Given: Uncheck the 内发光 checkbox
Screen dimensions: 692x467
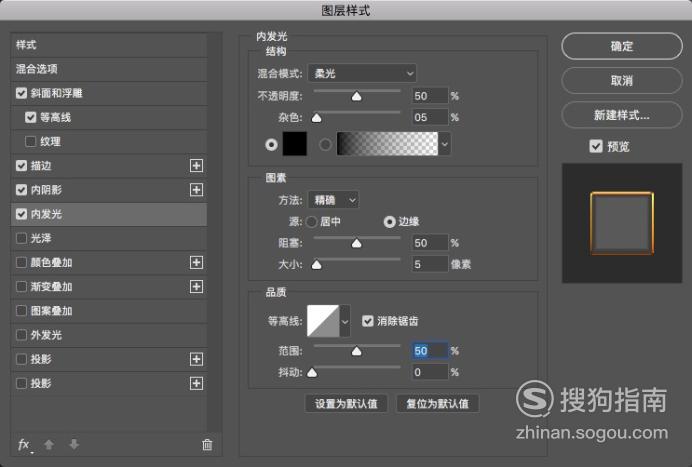Looking at the screenshot, I should pyautogui.click(x=21, y=215).
